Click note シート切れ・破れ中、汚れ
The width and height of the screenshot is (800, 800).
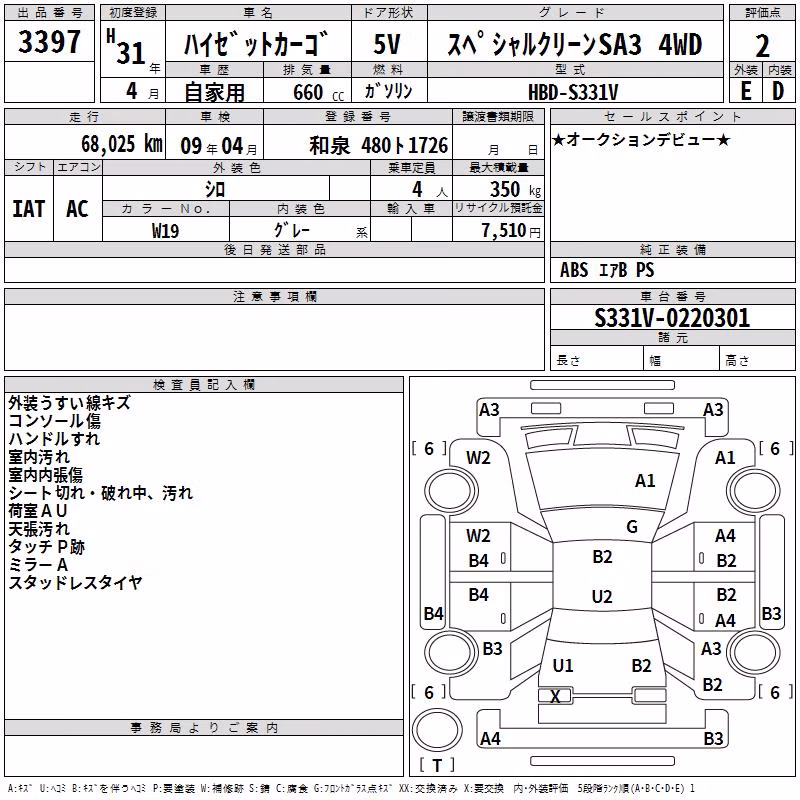pos(101,492)
